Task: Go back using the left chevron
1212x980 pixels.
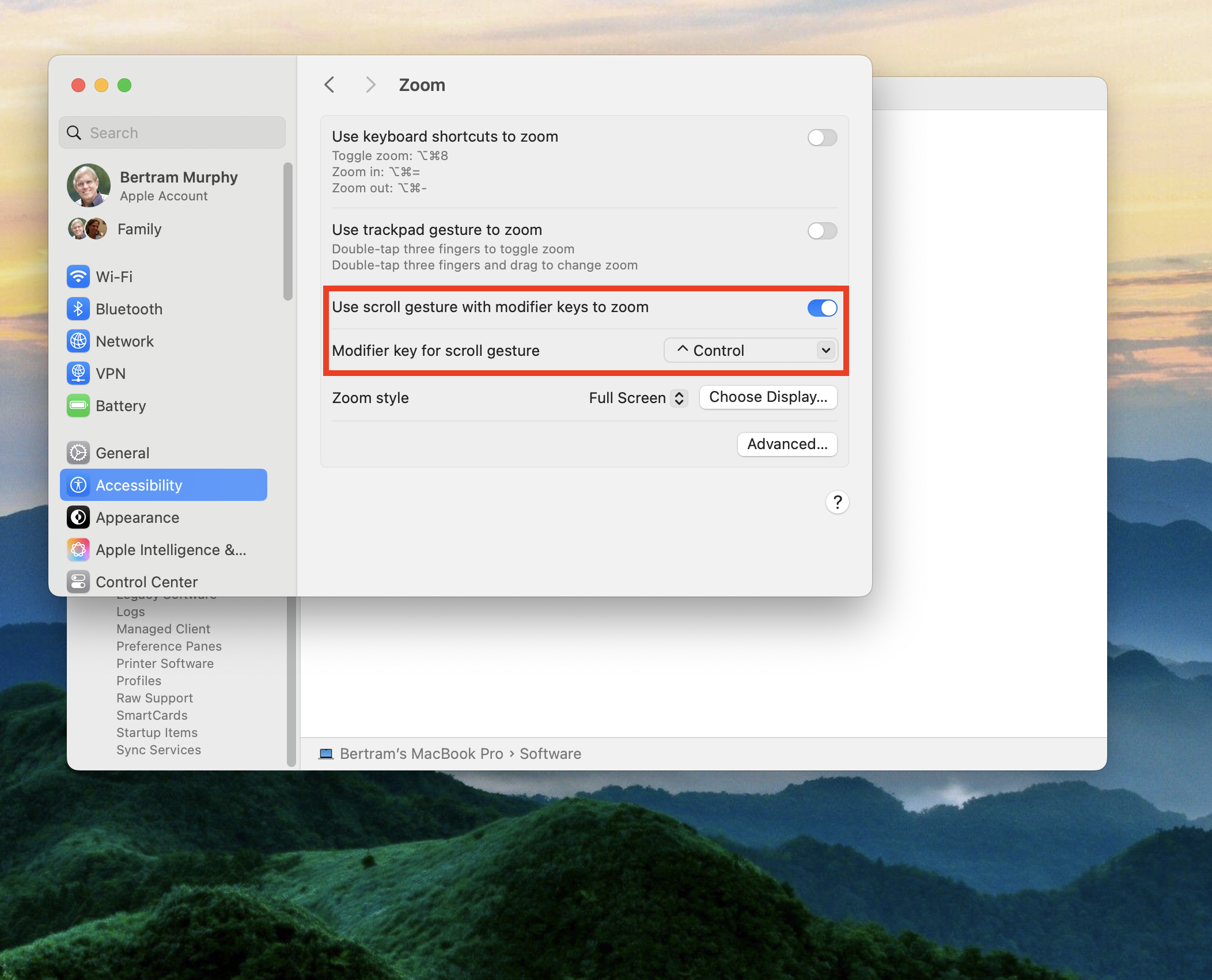Action: click(329, 85)
